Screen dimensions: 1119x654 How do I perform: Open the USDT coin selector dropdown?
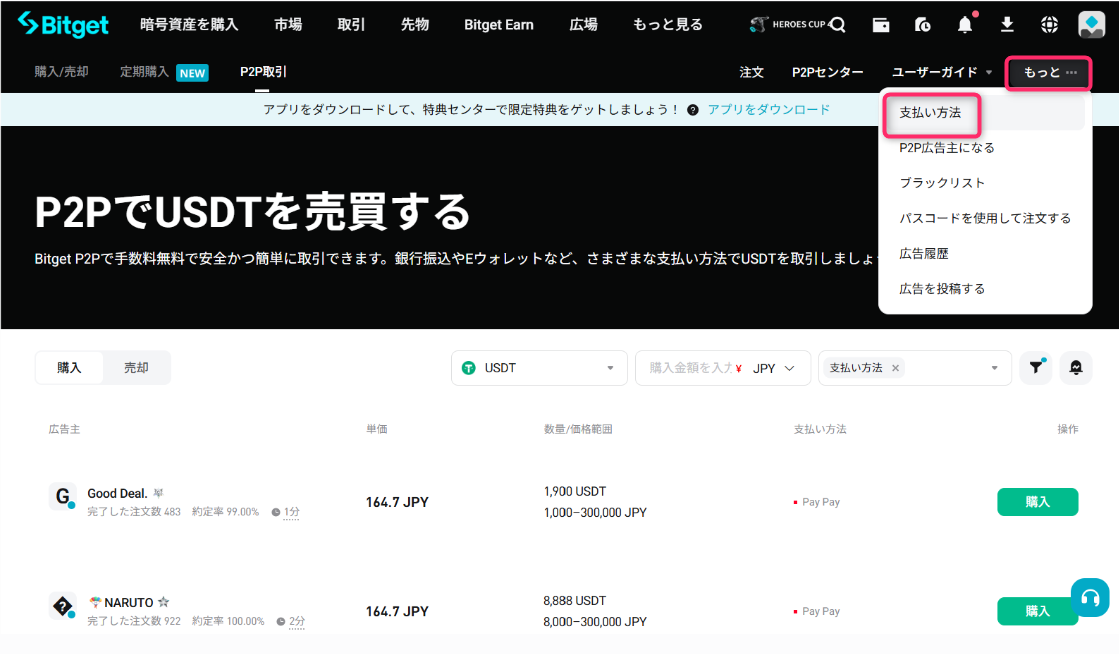tap(538, 368)
